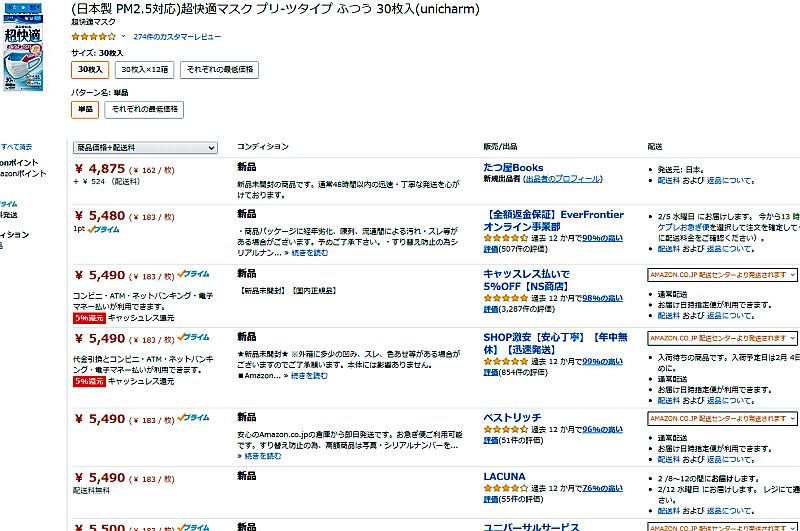Image resolution: width=800 pixels, height=531 pixels.
Task: Click the コンディション column header
Action: click(x=263, y=146)
